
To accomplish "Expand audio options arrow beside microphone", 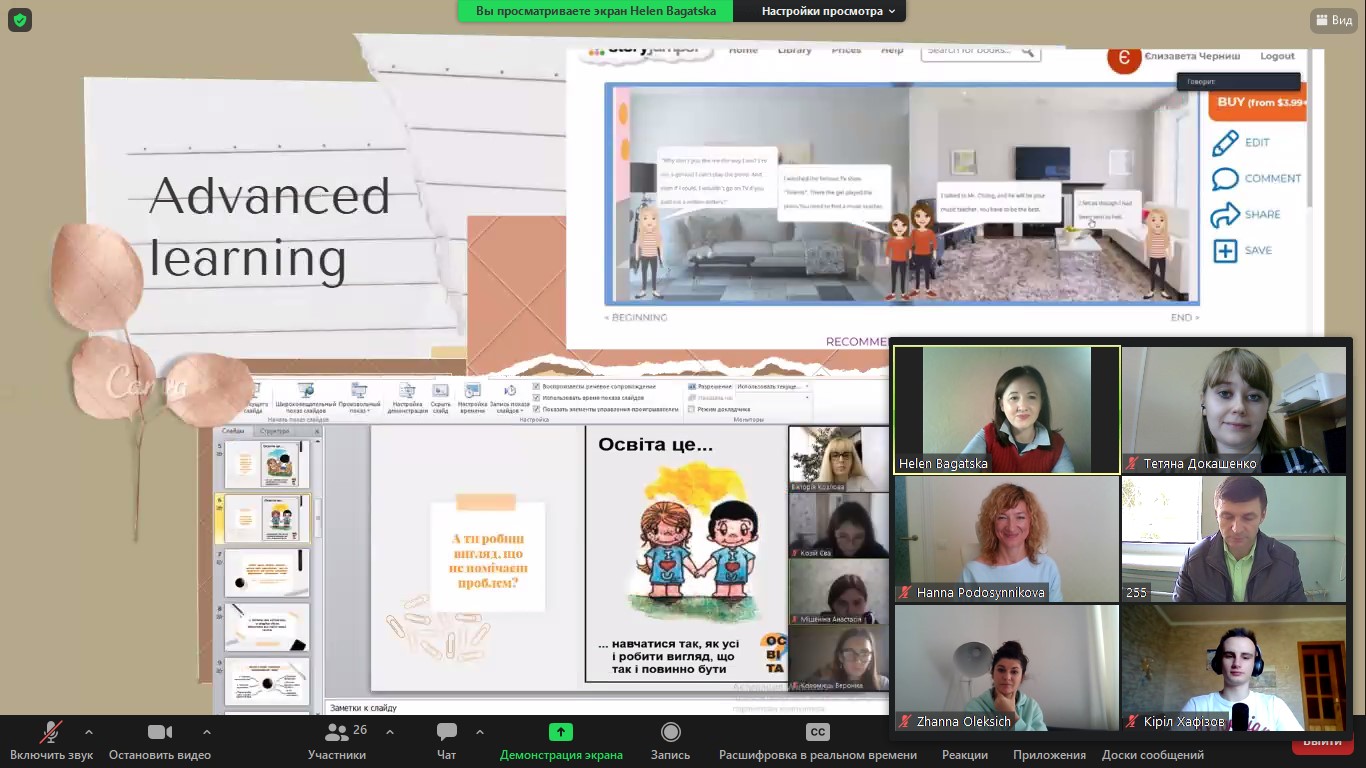I will 89,732.
